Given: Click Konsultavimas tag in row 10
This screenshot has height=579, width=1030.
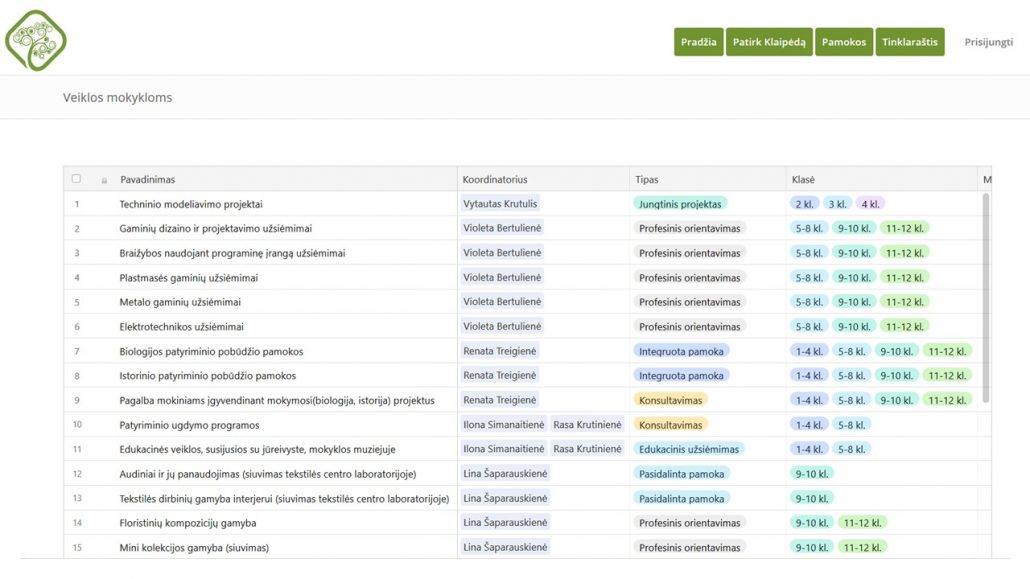Looking at the screenshot, I should coord(670,425).
